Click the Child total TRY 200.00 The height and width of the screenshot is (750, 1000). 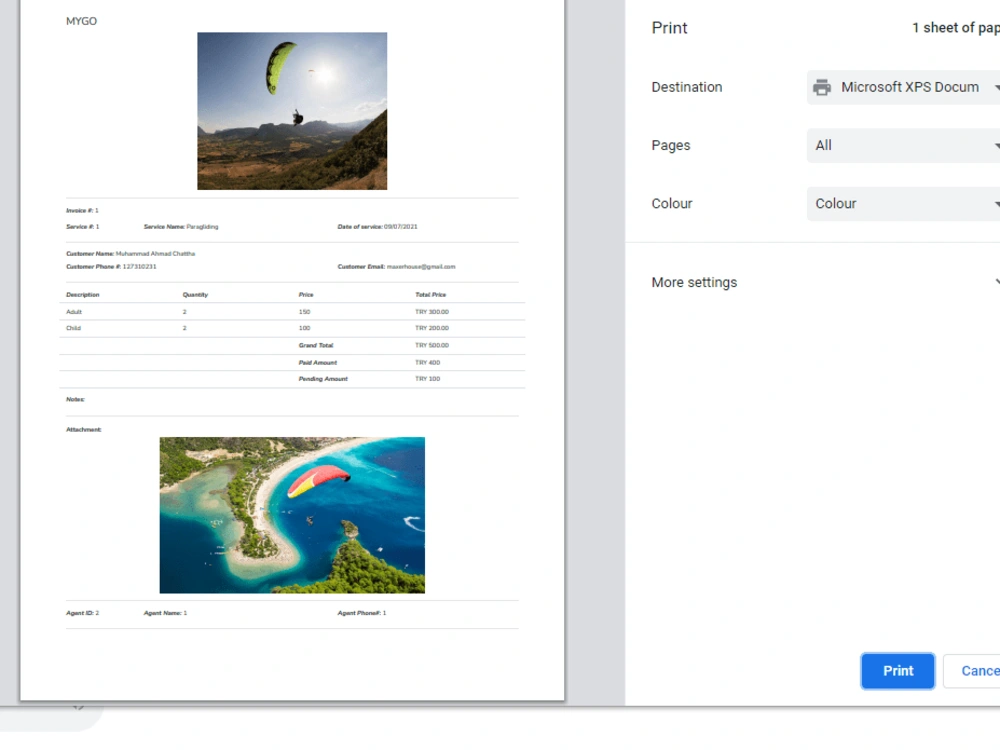pos(432,328)
